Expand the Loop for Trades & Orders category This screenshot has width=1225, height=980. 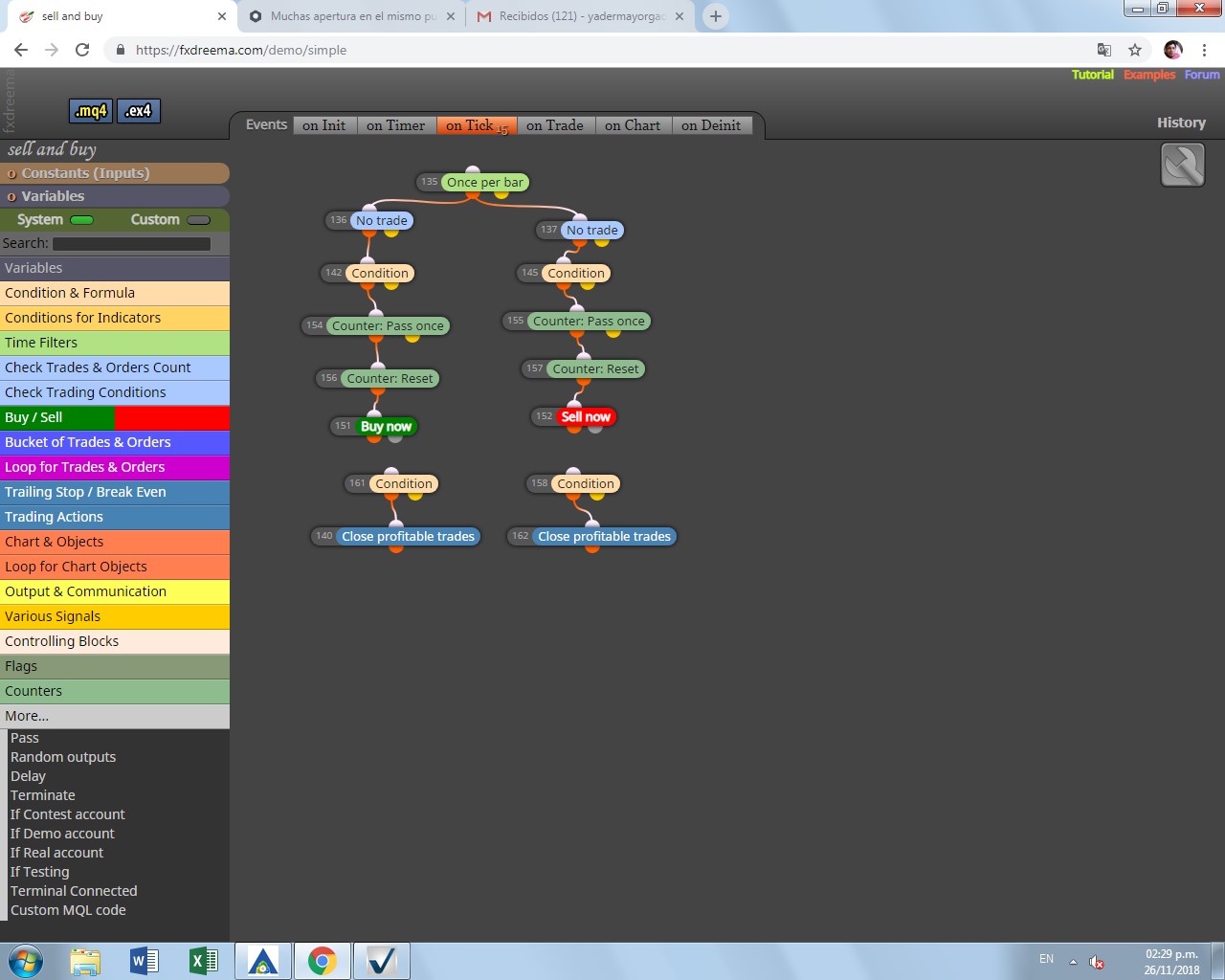point(115,467)
